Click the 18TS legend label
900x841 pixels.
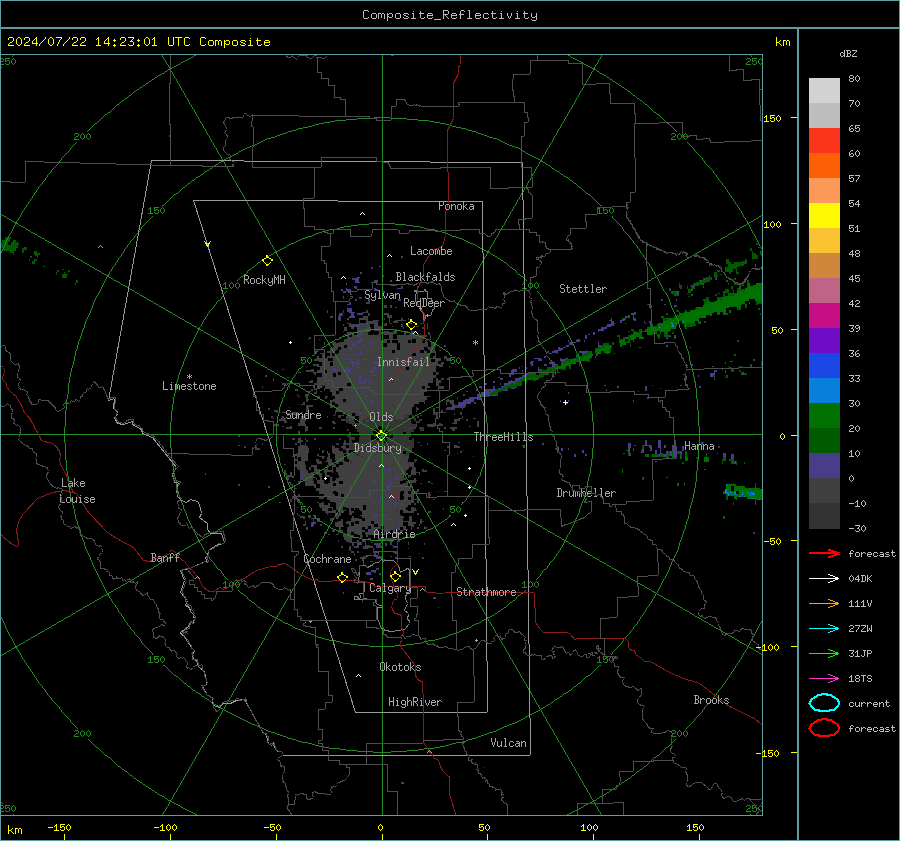click(x=860, y=679)
